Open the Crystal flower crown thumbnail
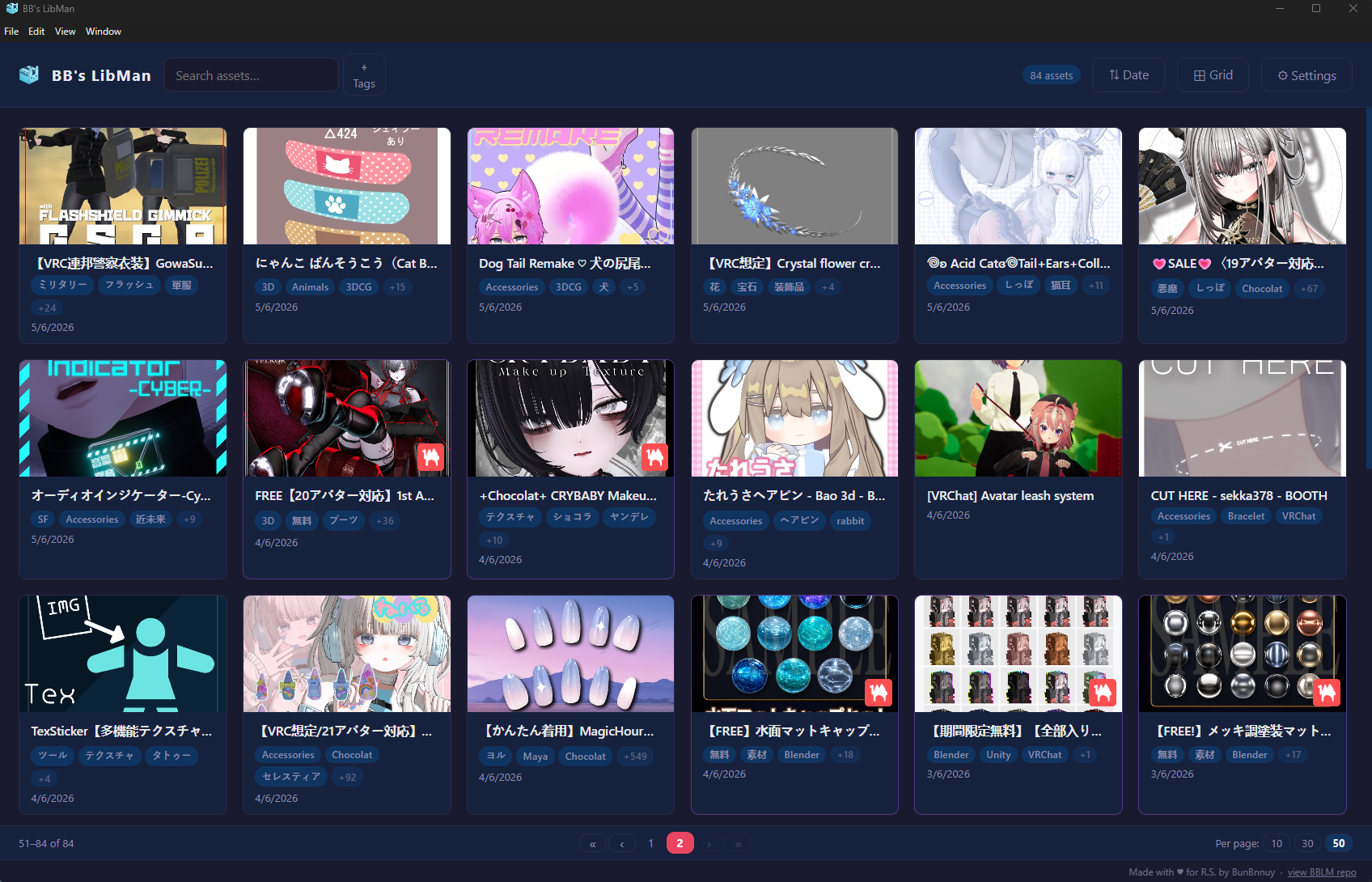The image size is (1372, 882). [x=794, y=186]
